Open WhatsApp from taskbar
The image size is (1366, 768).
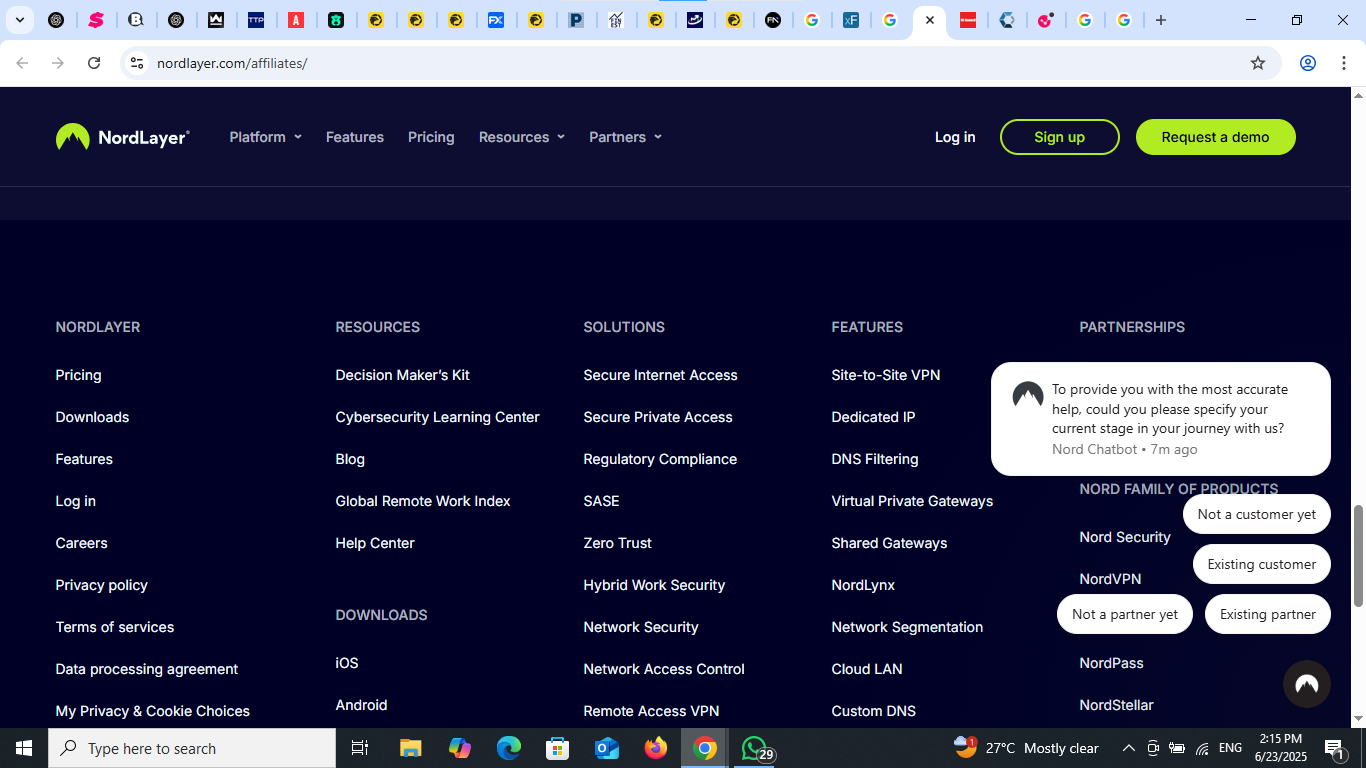click(x=755, y=748)
